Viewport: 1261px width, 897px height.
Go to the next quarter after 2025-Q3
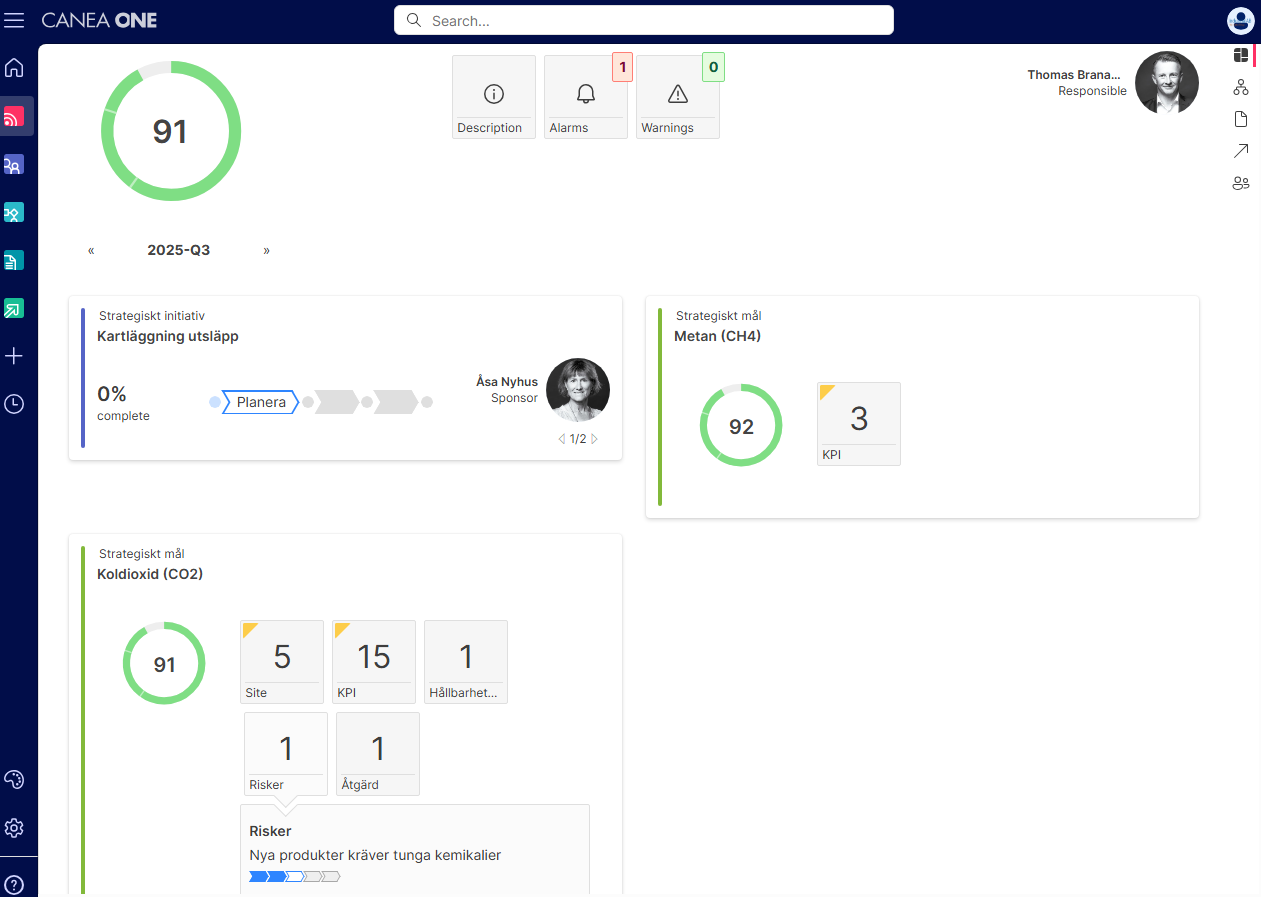click(266, 251)
